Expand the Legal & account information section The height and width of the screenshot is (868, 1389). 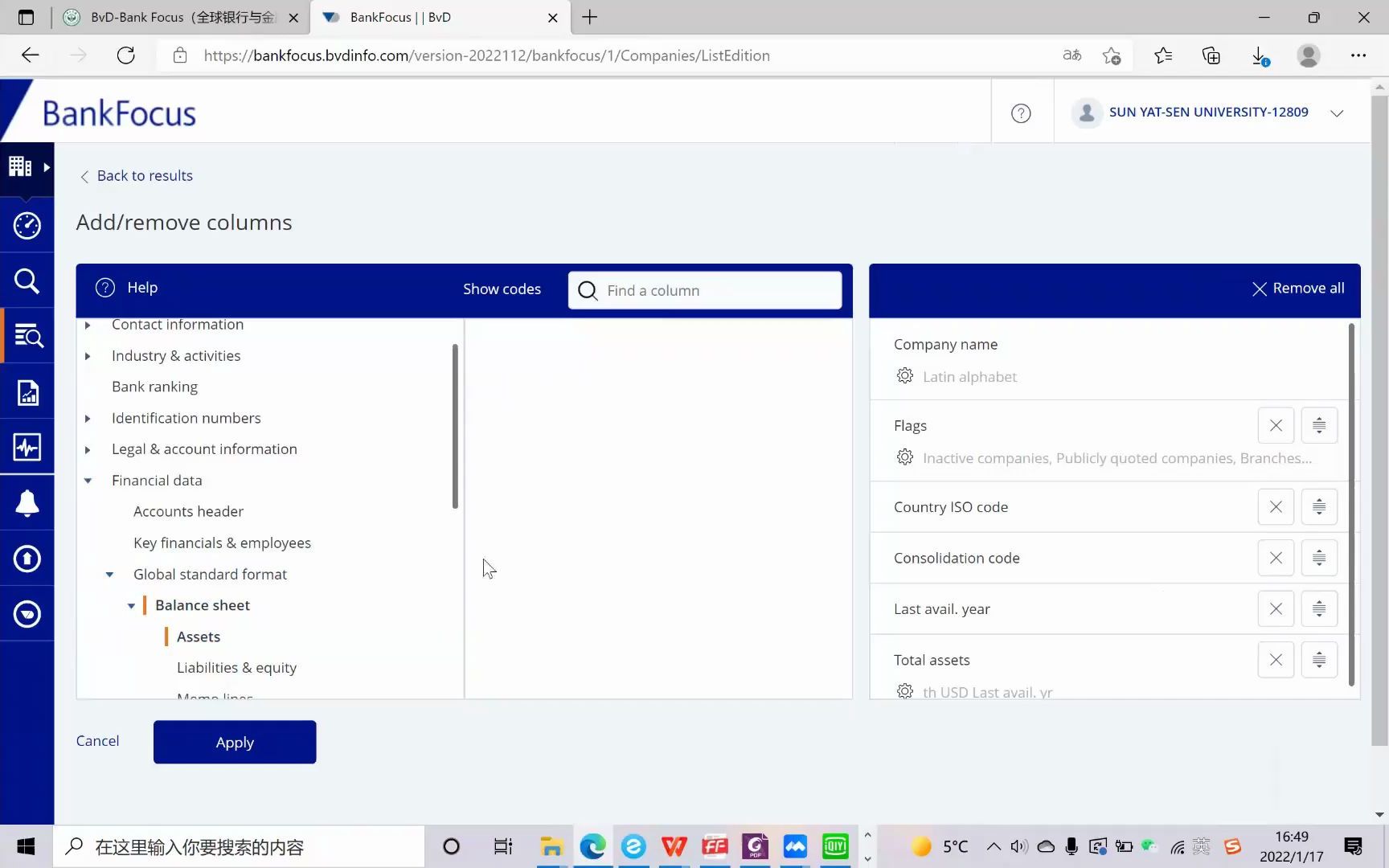[88, 449]
